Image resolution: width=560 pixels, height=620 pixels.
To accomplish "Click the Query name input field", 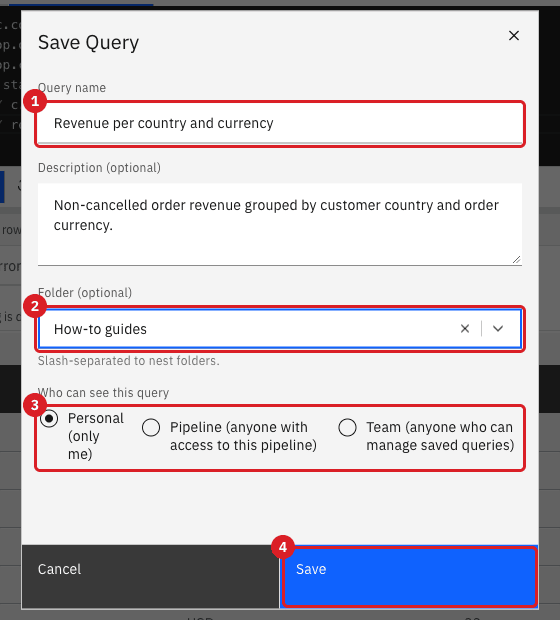I will [x=280, y=123].
